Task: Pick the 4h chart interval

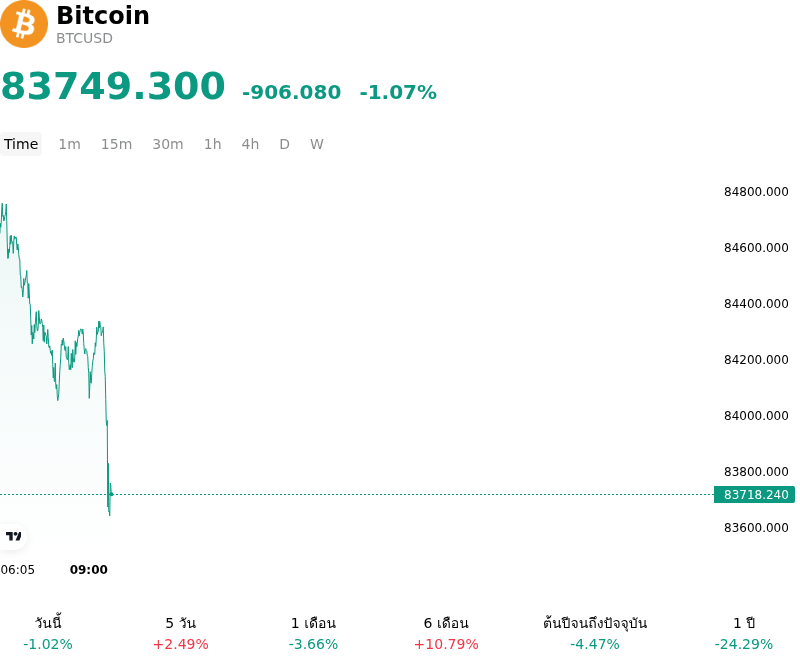Action: point(250,144)
